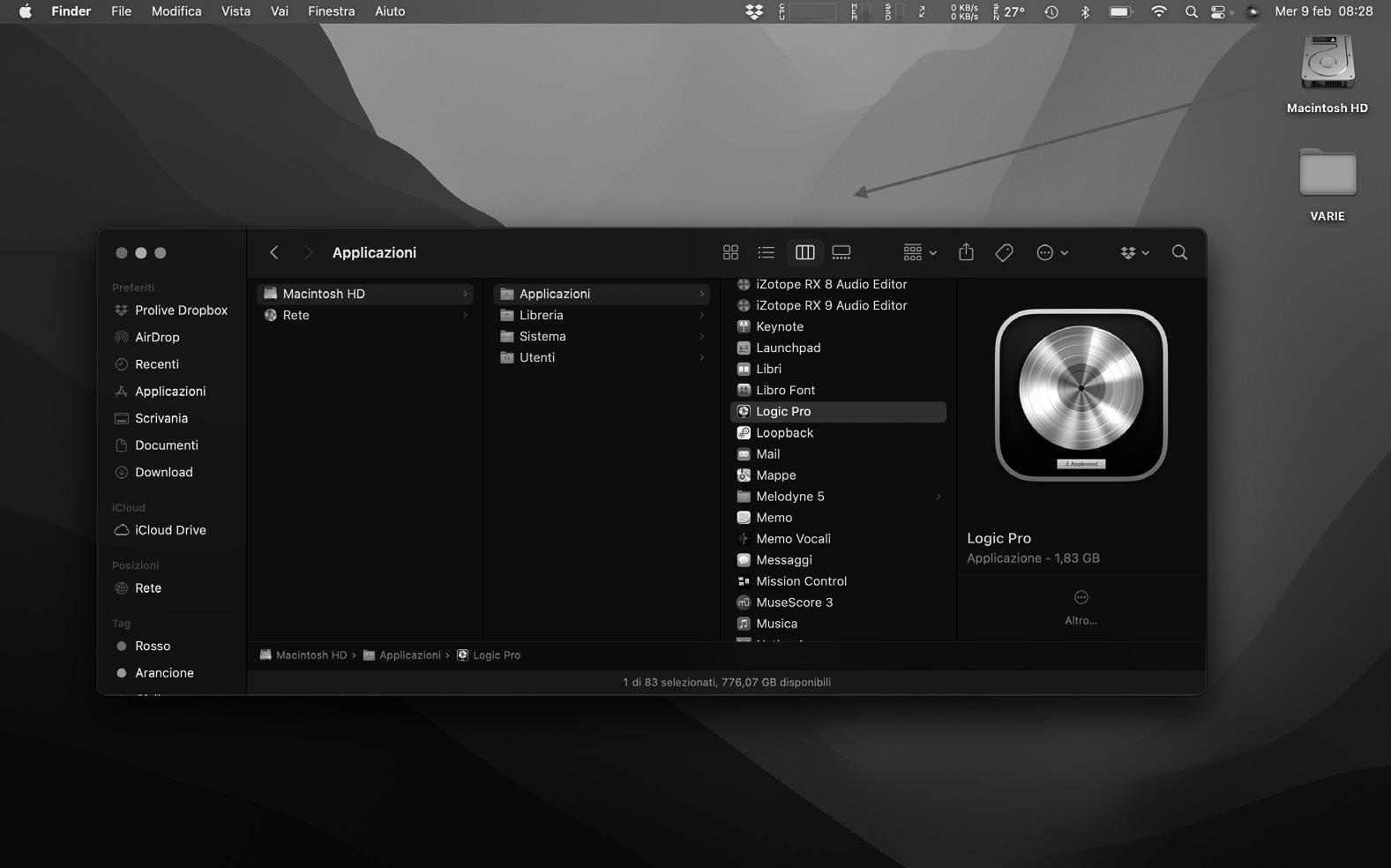The height and width of the screenshot is (868, 1391).
Task: Go forward in Finder navigation
Action: (x=308, y=252)
